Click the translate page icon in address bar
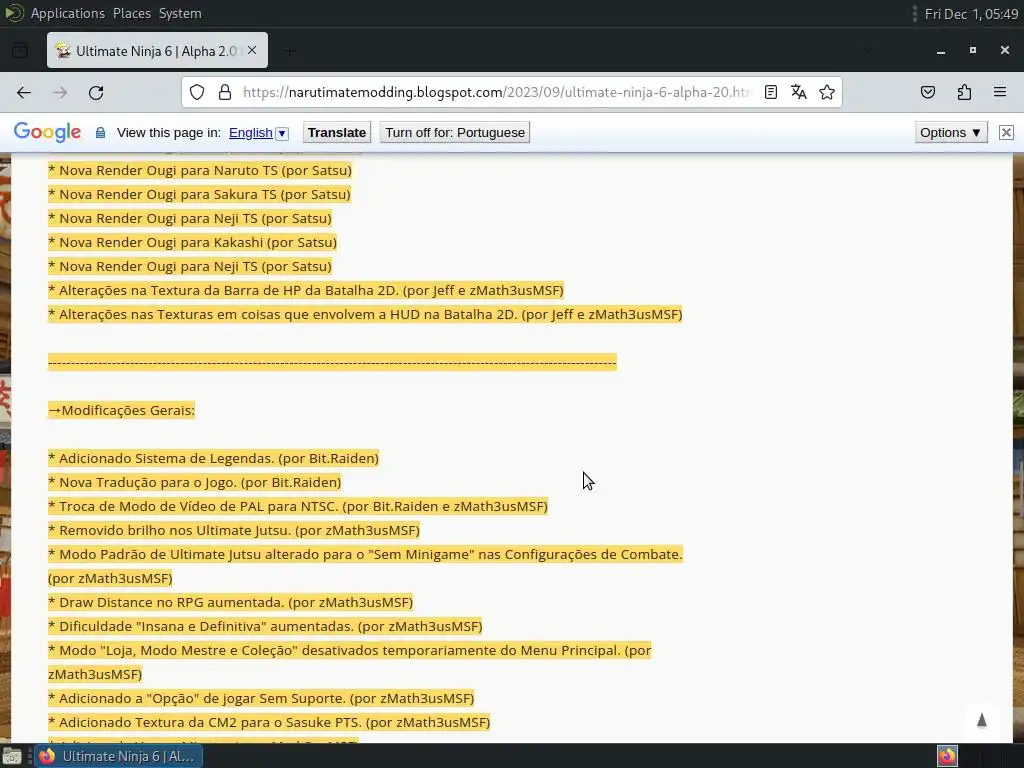The height and width of the screenshot is (768, 1024). [x=799, y=92]
